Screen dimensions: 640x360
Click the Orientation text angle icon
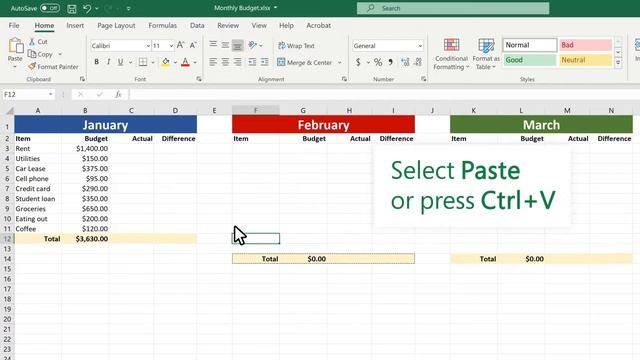(252, 44)
